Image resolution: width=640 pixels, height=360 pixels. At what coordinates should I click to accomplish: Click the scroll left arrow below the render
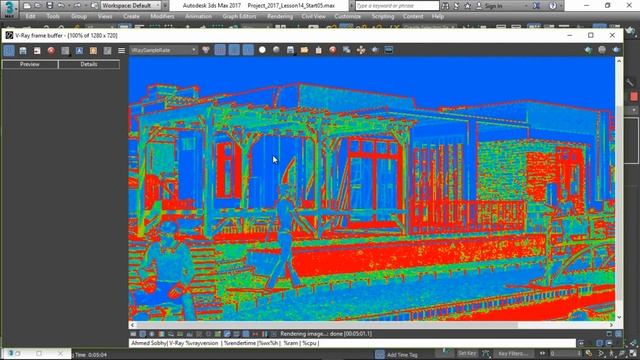132,325
